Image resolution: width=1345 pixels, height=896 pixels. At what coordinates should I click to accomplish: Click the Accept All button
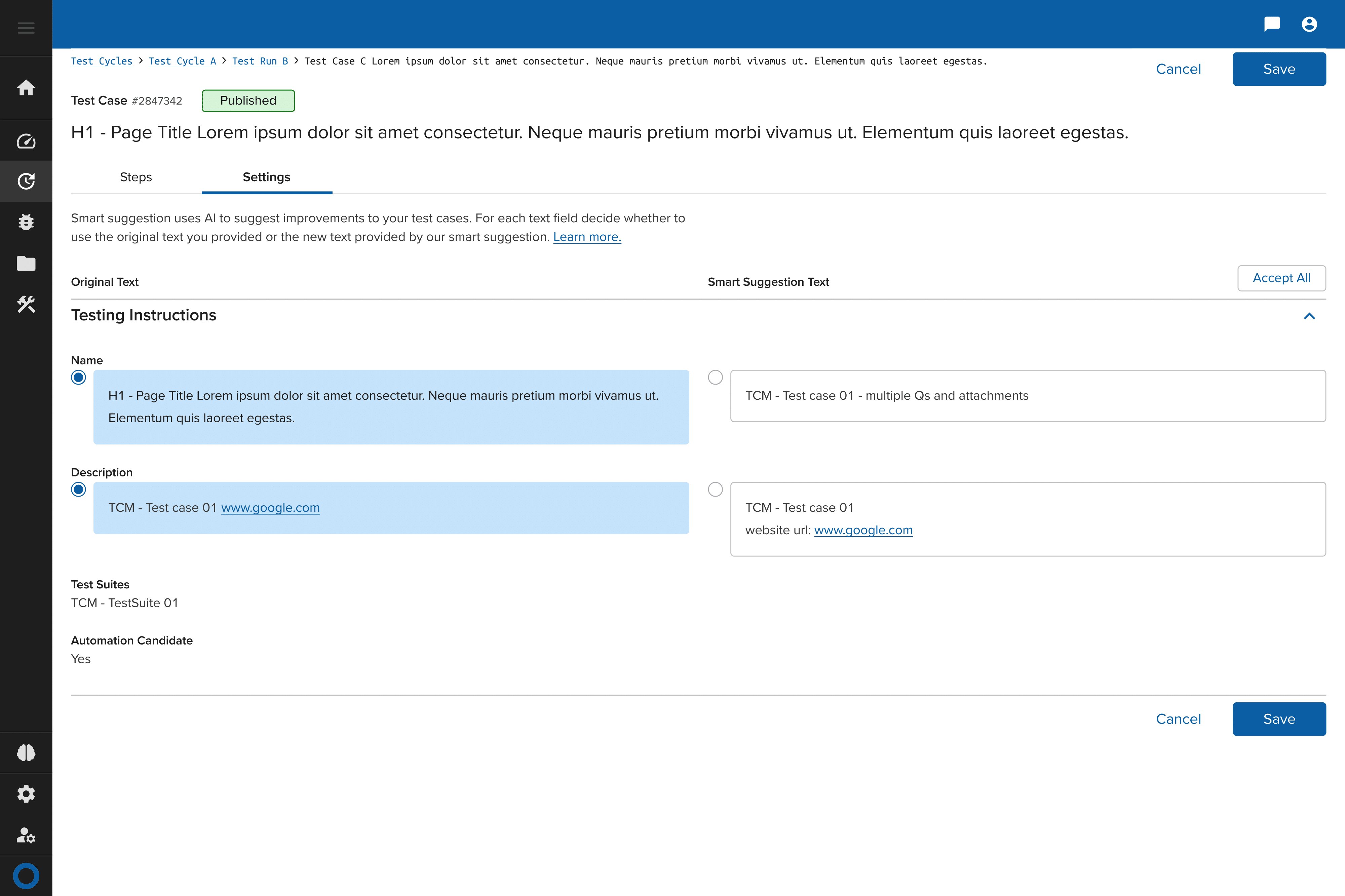pyautogui.click(x=1281, y=278)
